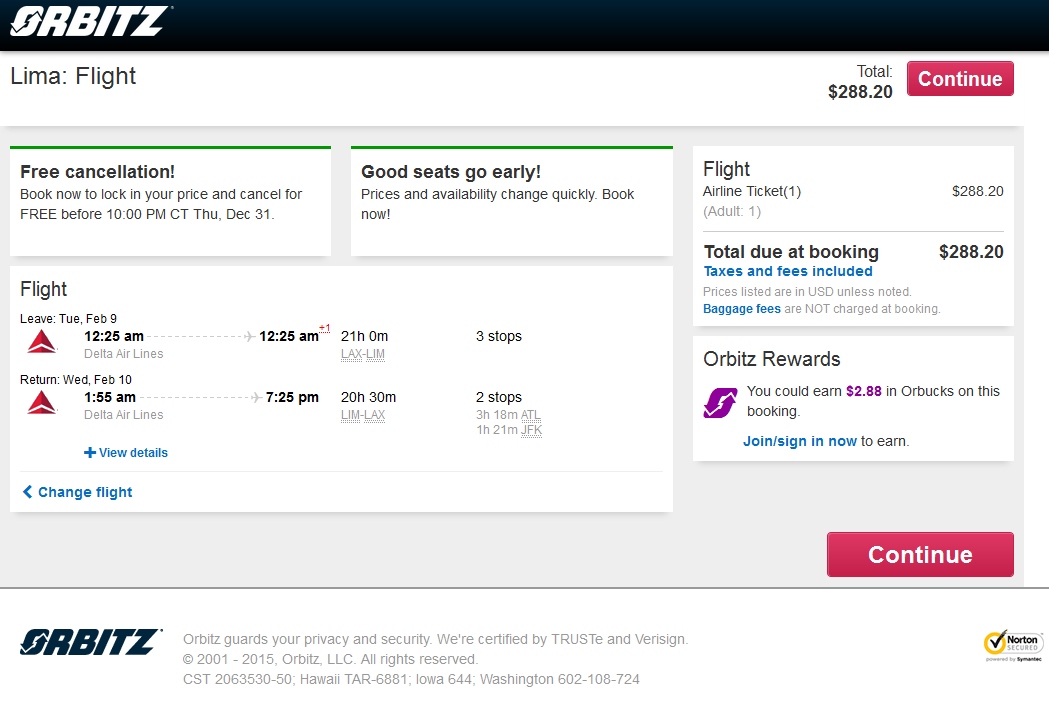This screenshot has height=722, width=1049.
Task: Expand View details for the flight
Action: [126, 453]
